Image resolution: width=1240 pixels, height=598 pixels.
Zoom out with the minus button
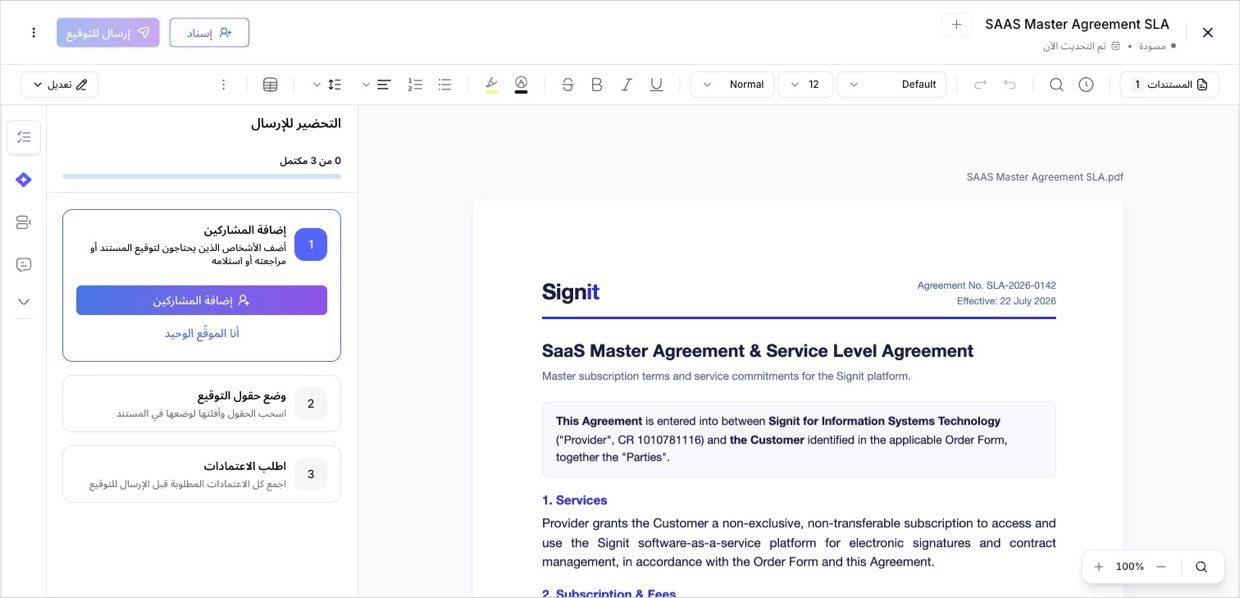(1161, 567)
